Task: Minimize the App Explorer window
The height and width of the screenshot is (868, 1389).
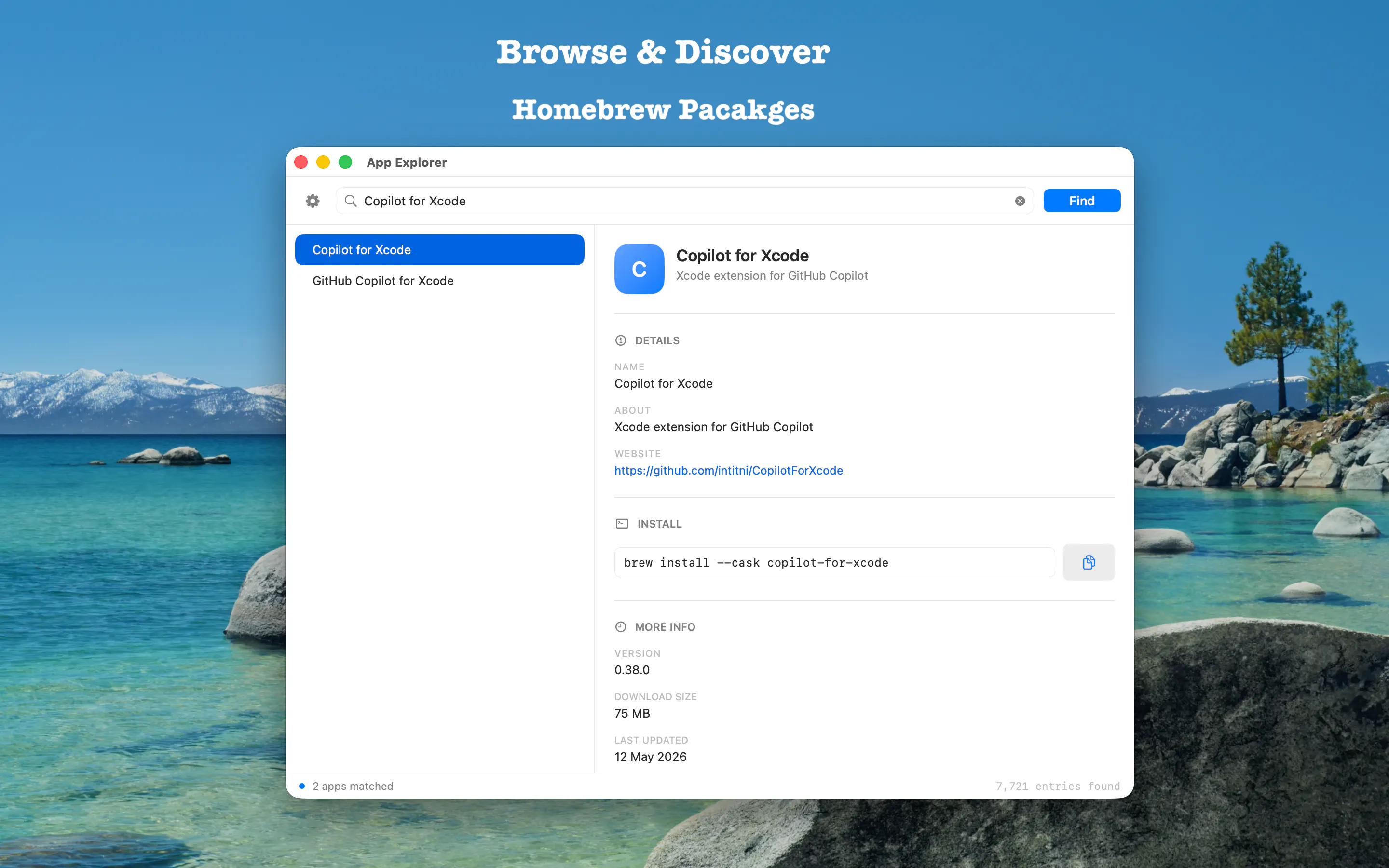Action: (323, 163)
